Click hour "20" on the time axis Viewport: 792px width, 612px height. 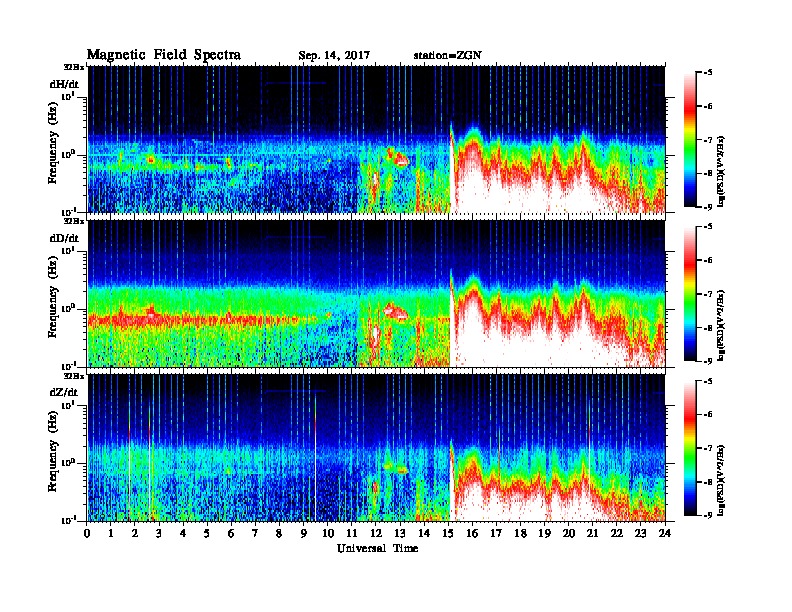tap(569, 533)
